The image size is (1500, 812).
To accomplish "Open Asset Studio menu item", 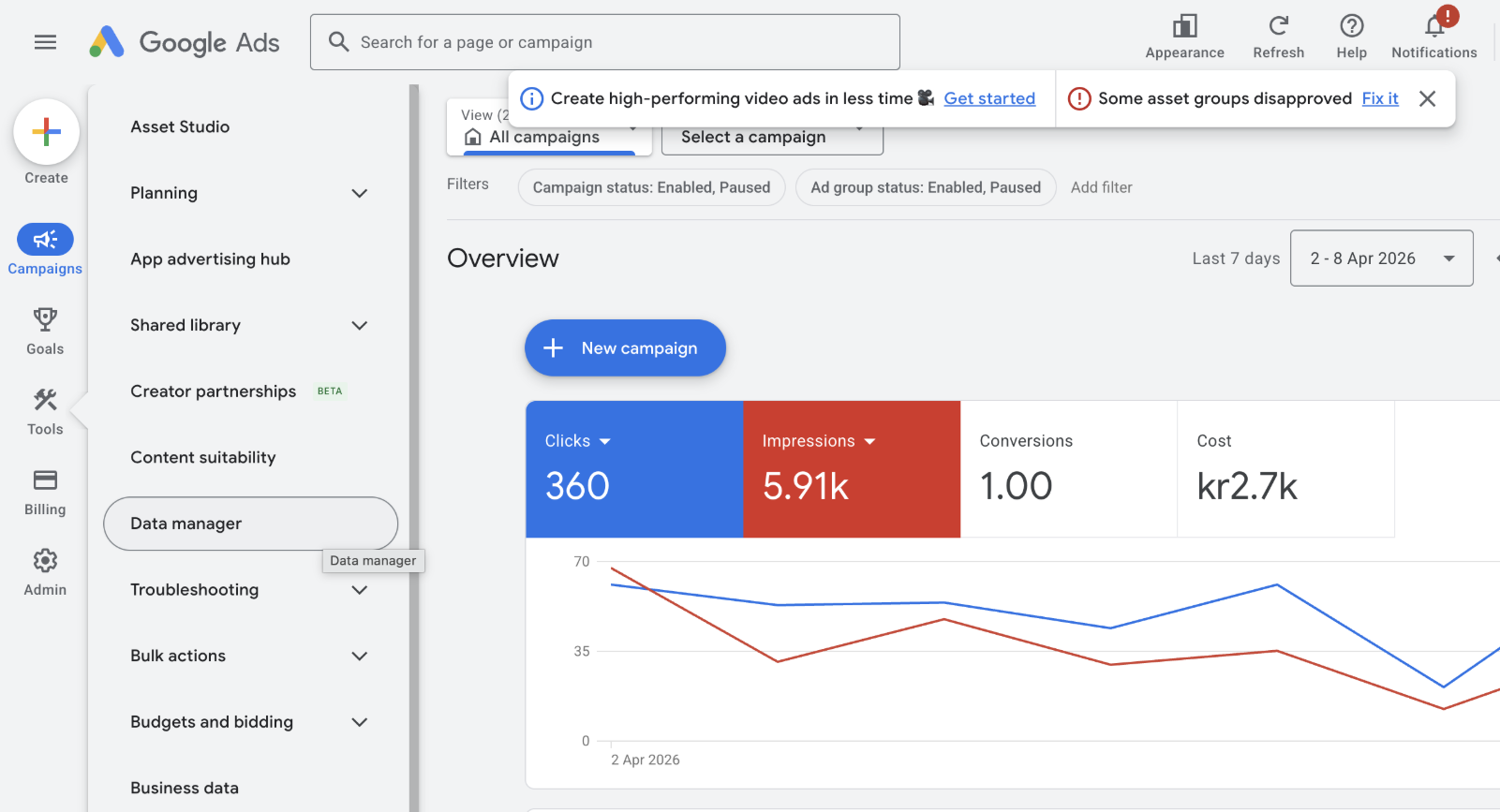I will point(180,126).
